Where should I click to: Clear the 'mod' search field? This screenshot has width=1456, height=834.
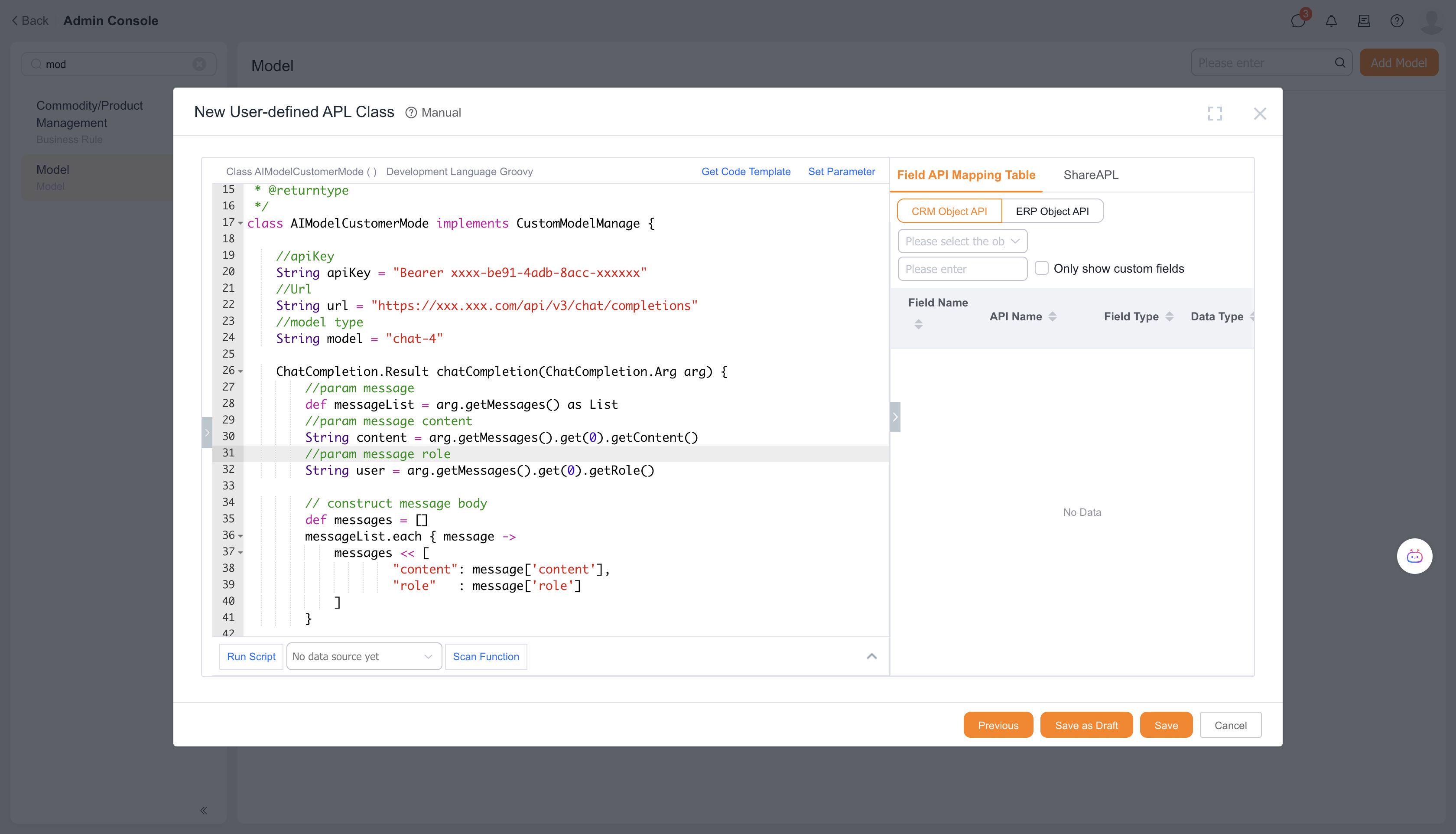click(199, 64)
